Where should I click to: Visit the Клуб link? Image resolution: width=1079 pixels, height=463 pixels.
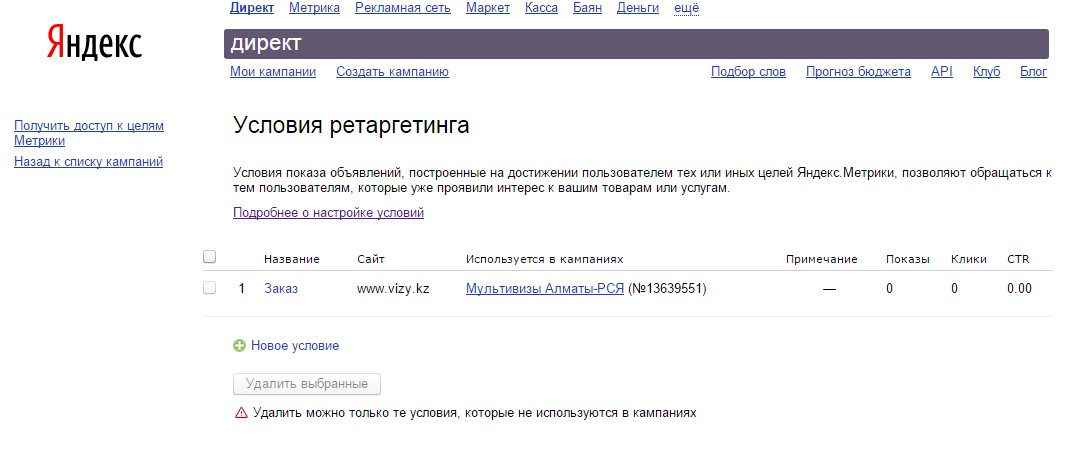pos(986,72)
